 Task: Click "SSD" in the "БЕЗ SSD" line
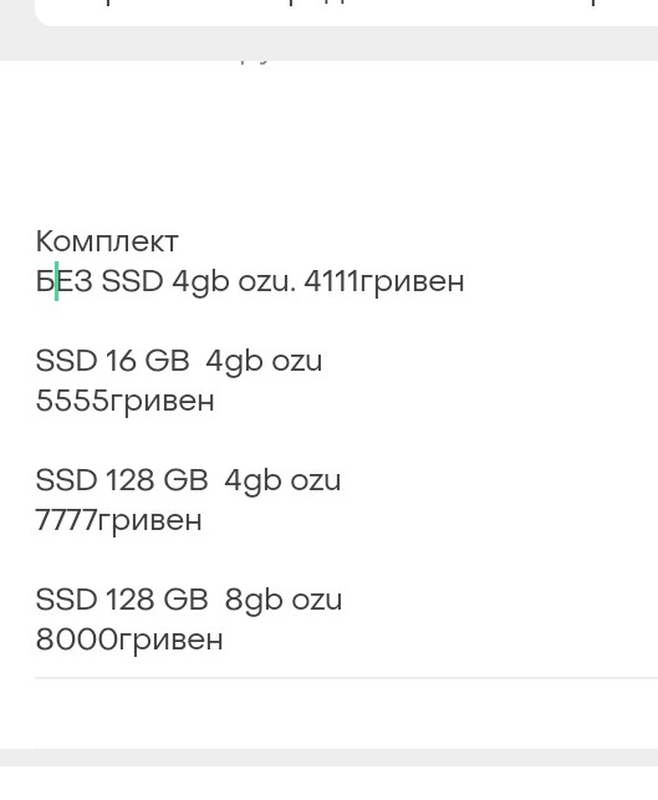point(132,281)
